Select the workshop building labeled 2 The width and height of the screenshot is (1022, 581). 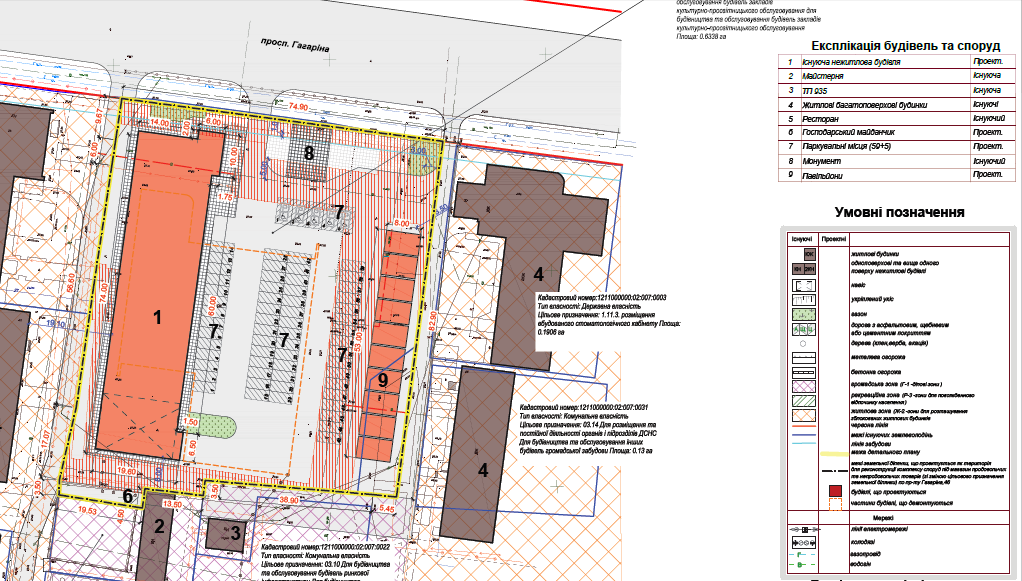[158, 528]
